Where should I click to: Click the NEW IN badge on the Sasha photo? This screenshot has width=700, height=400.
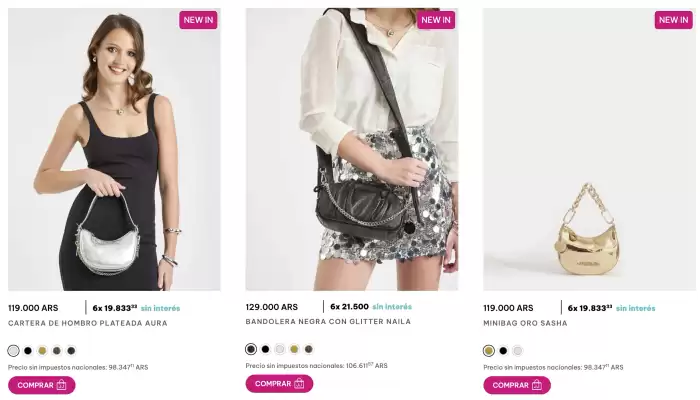pos(673,20)
